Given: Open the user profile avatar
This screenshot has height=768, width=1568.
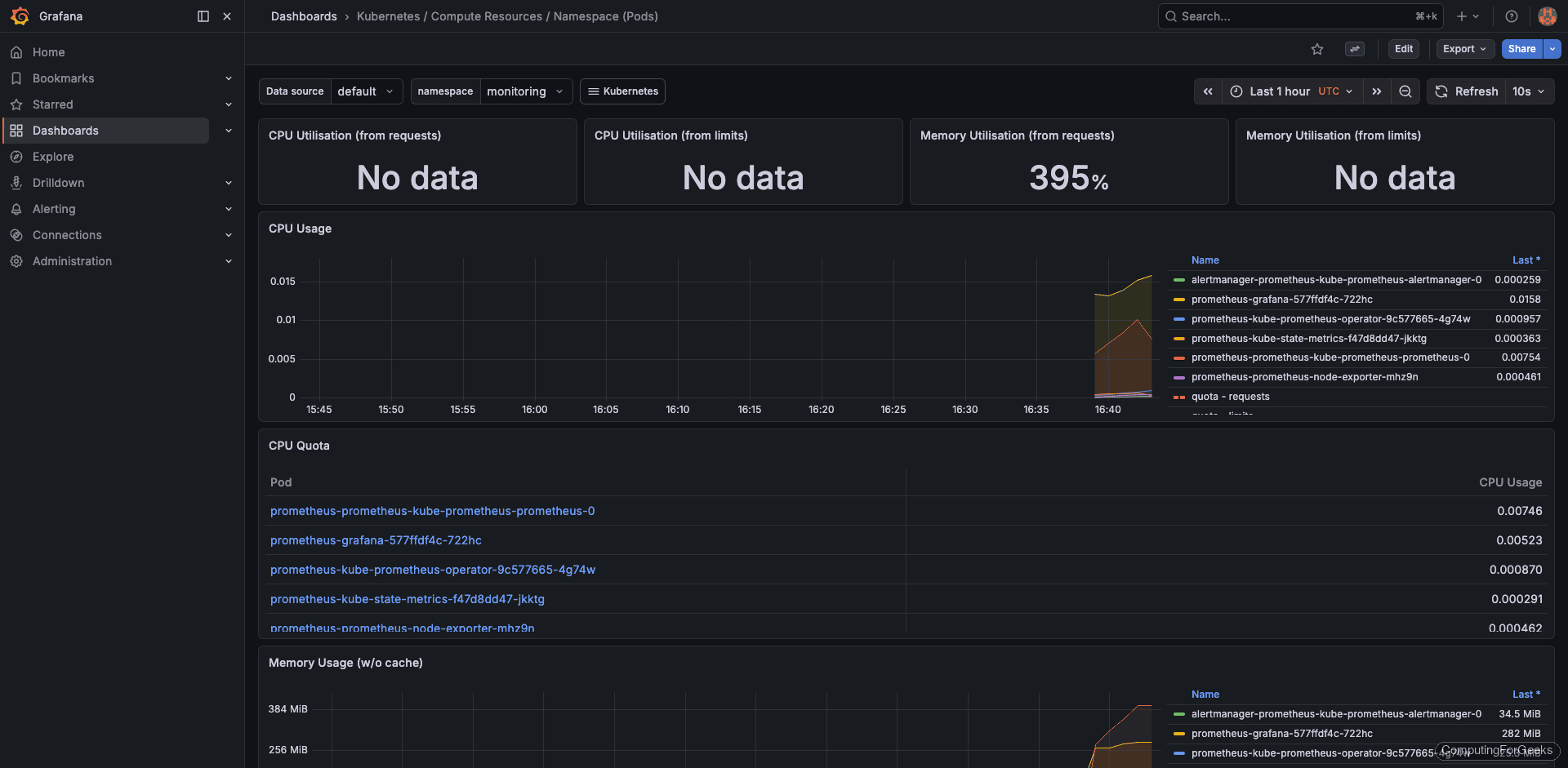Looking at the screenshot, I should click(x=1547, y=16).
